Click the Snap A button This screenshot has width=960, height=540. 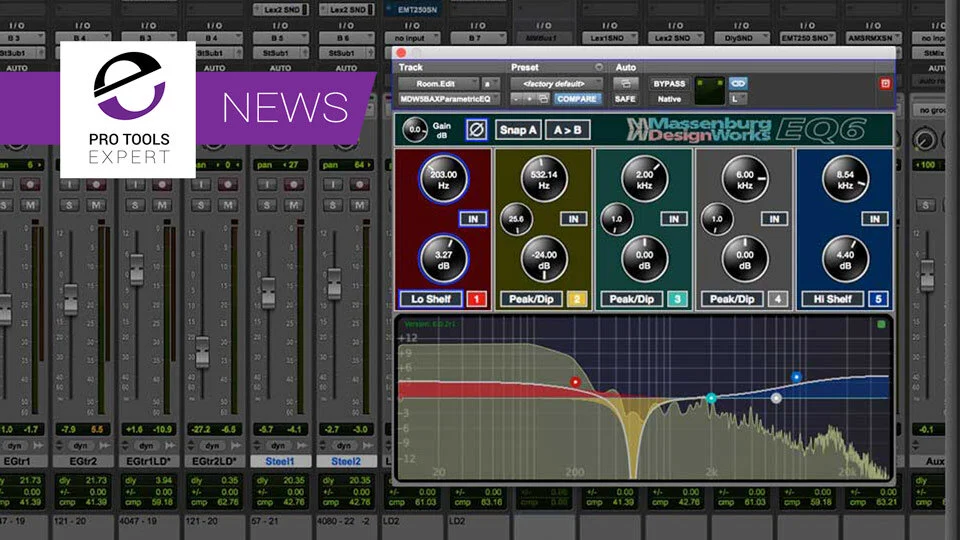(x=518, y=130)
